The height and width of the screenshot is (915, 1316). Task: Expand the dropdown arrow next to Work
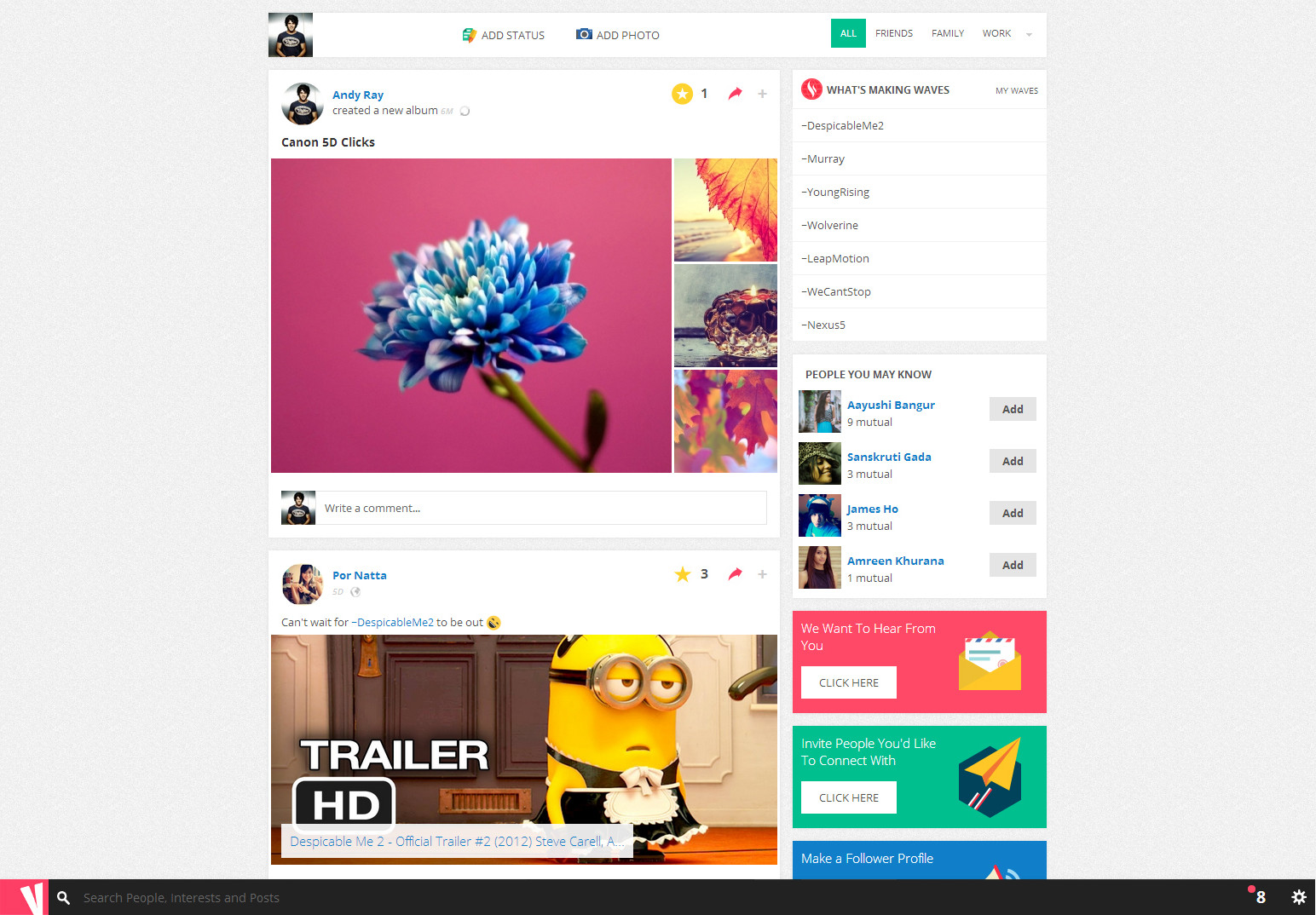click(x=1029, y=35)
